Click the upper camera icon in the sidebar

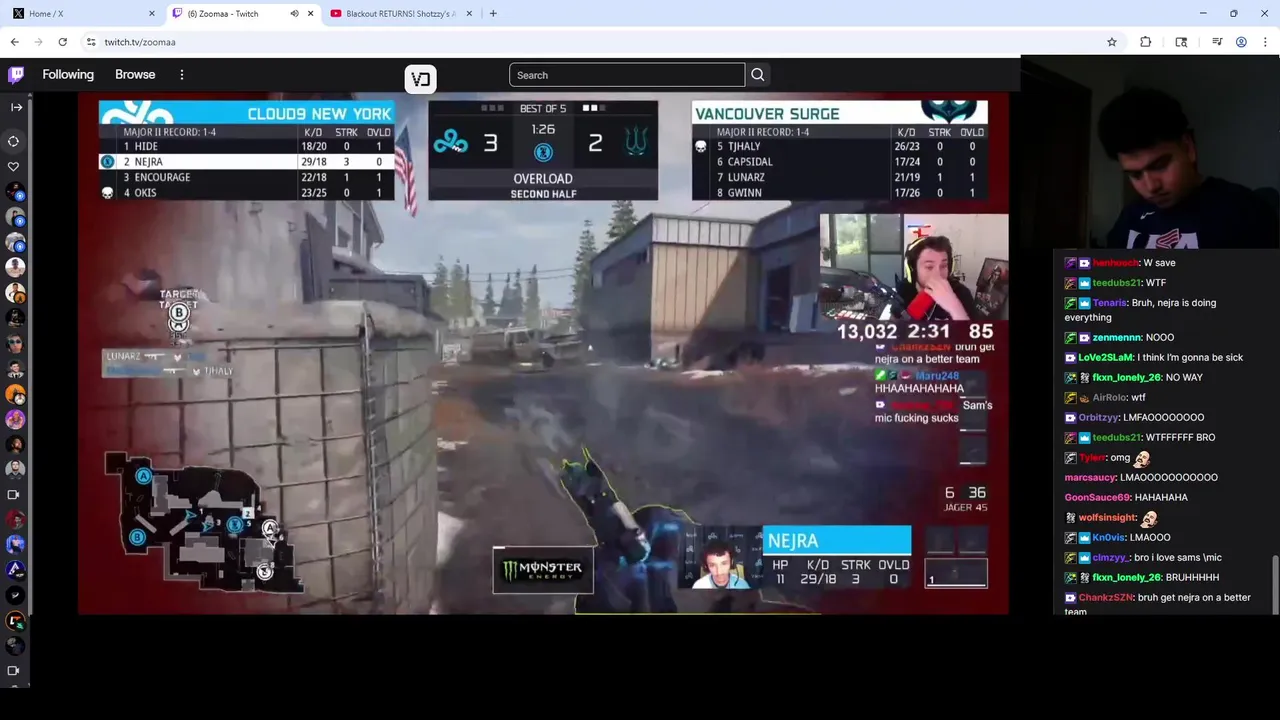[14, 494]
